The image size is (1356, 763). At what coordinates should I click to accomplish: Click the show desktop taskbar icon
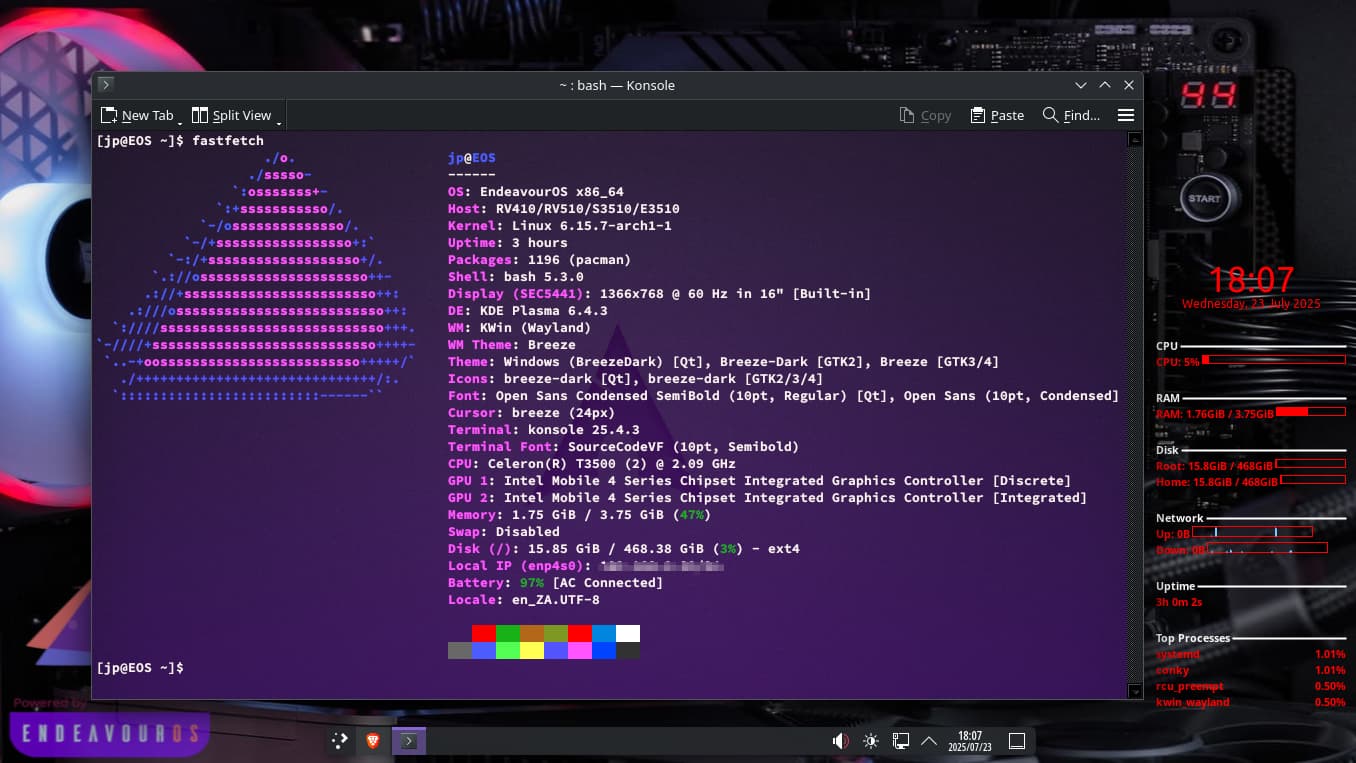1017,741
